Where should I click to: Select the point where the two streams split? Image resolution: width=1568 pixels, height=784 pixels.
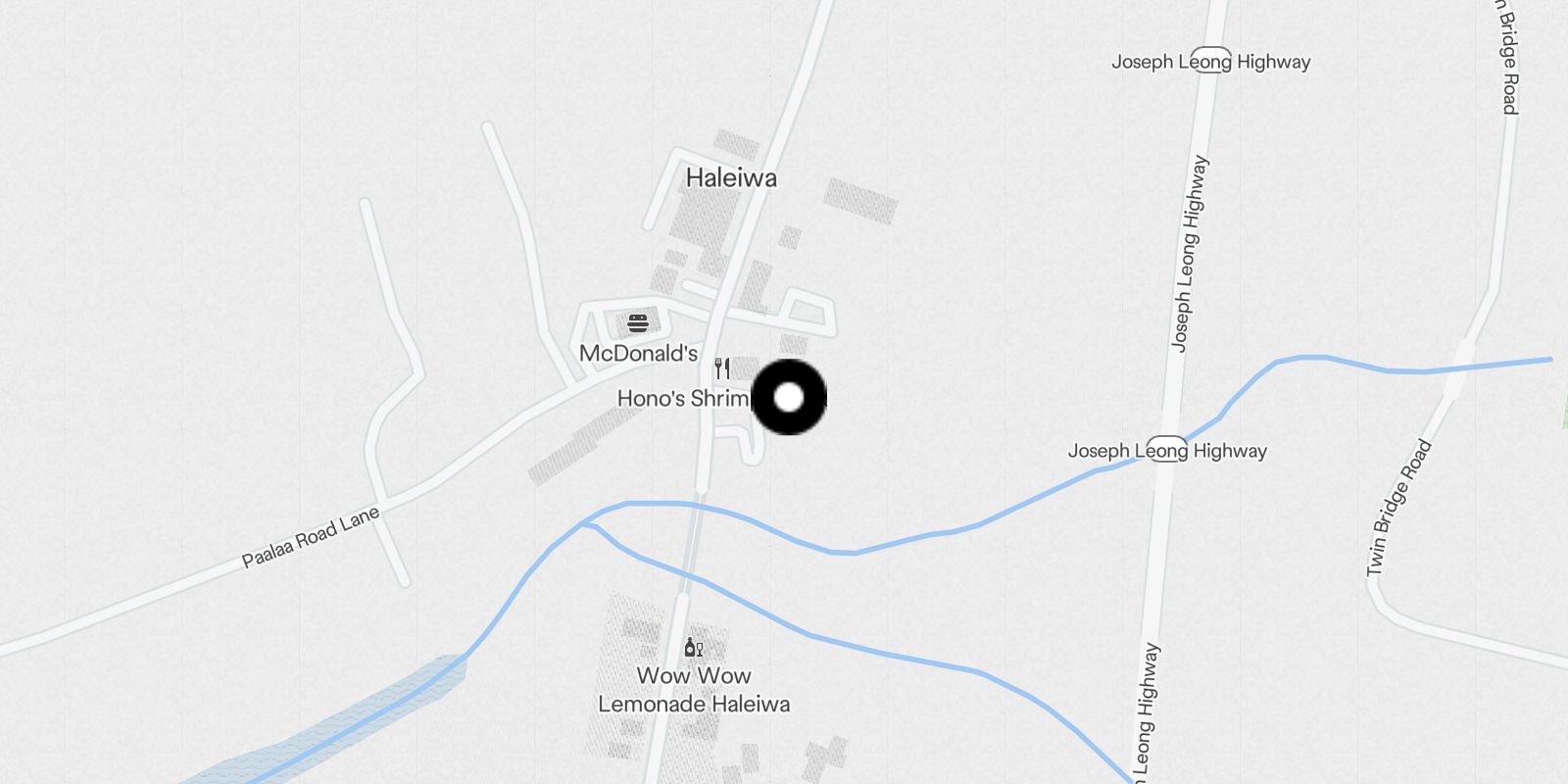[x=589, y=524]
